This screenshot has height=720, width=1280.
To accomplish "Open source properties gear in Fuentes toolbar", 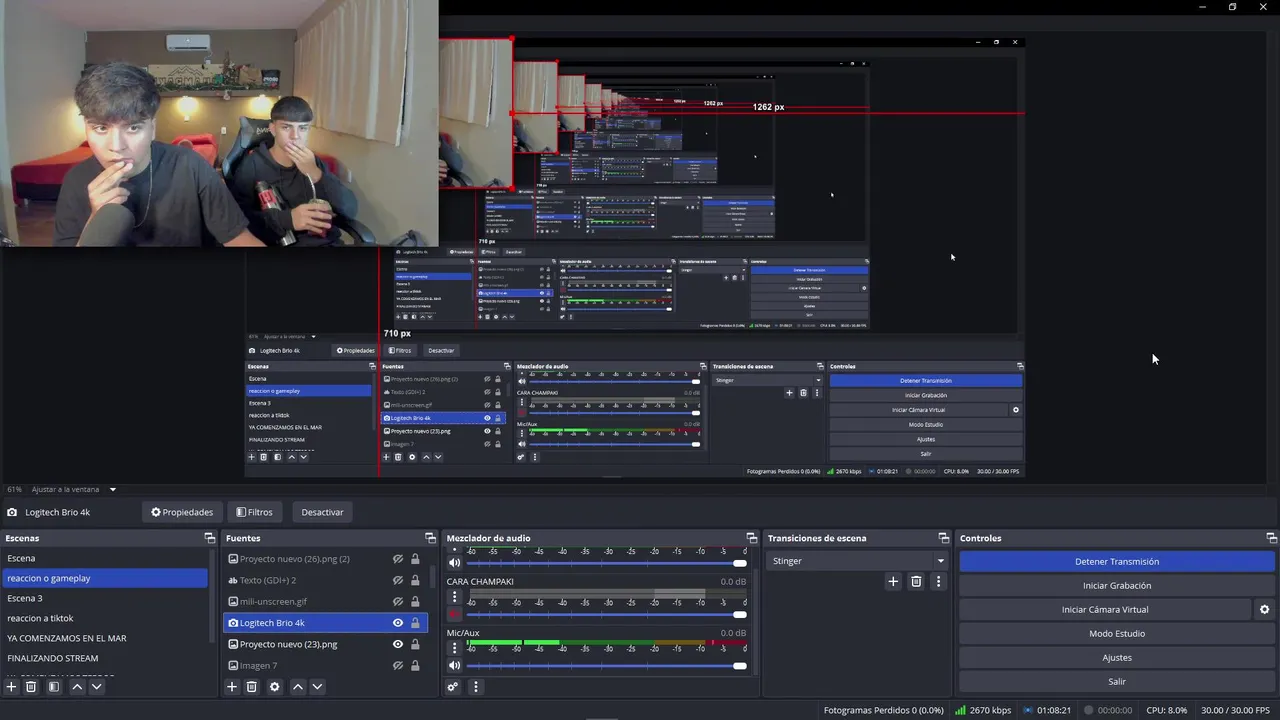I will pos(274,687).
